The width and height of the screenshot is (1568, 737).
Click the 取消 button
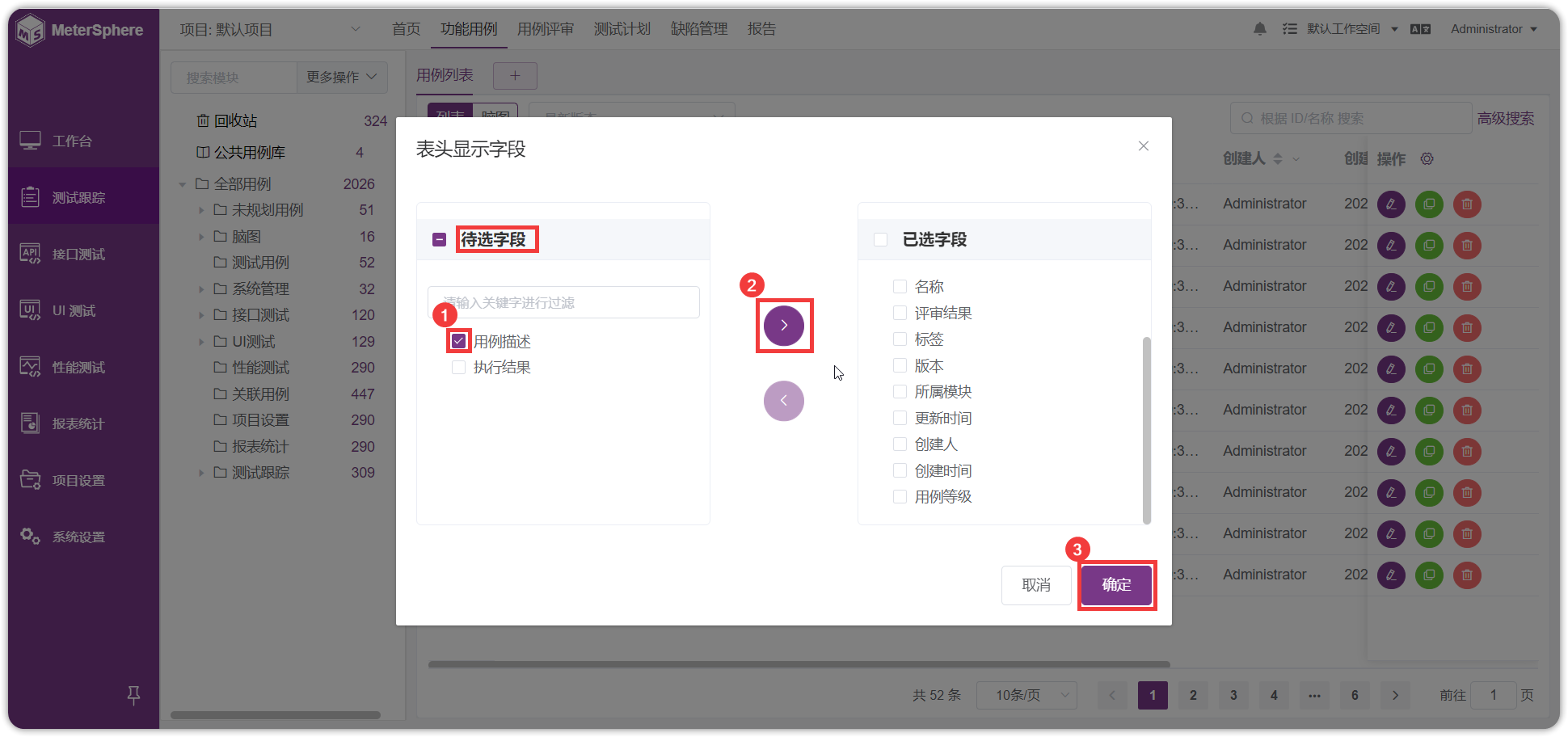(1036, 584)
